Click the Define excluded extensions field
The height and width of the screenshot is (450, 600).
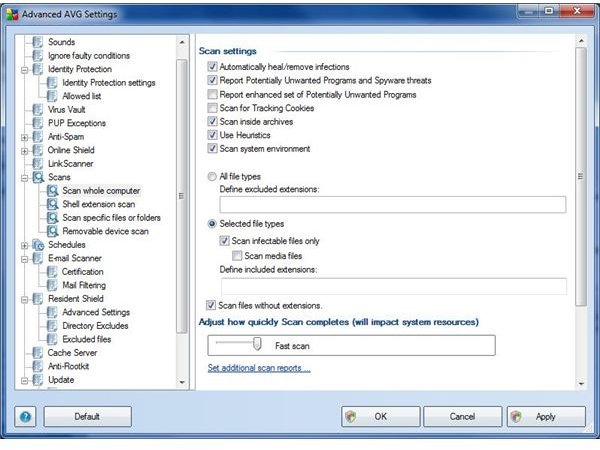click(x=393, y=205)
